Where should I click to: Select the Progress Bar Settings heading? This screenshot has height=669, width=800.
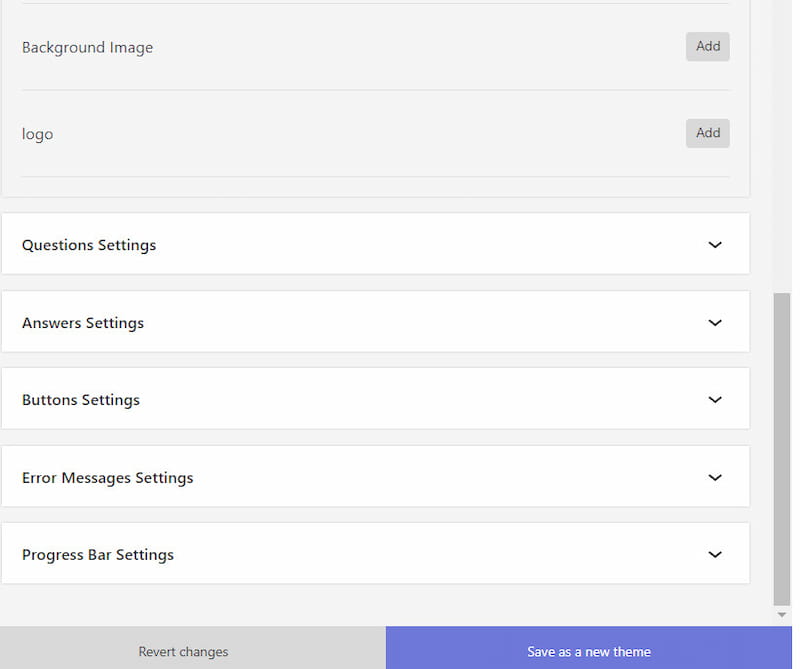click(x=98, y=555)
